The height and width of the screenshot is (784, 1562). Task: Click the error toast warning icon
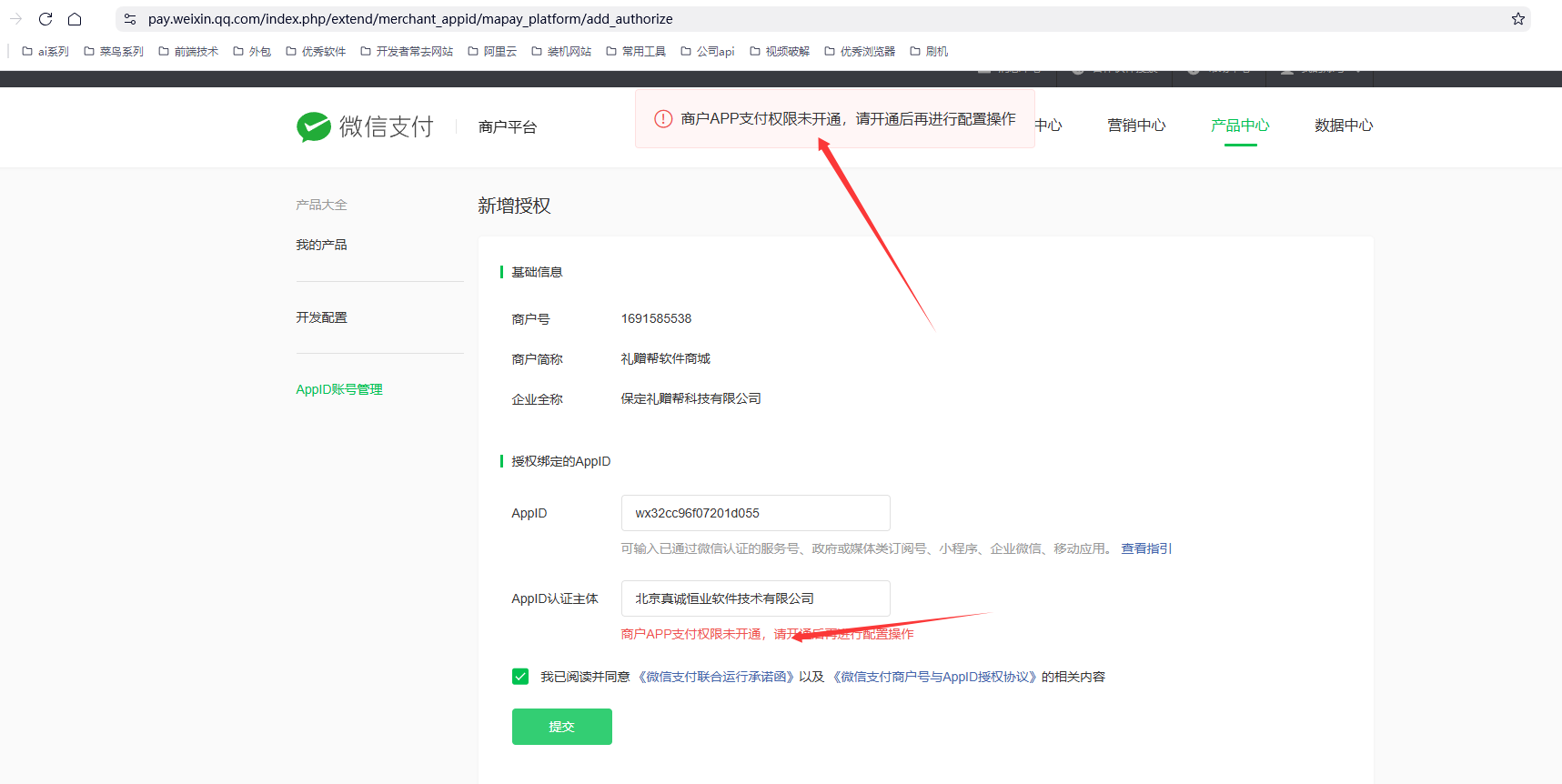click(663, 118)
